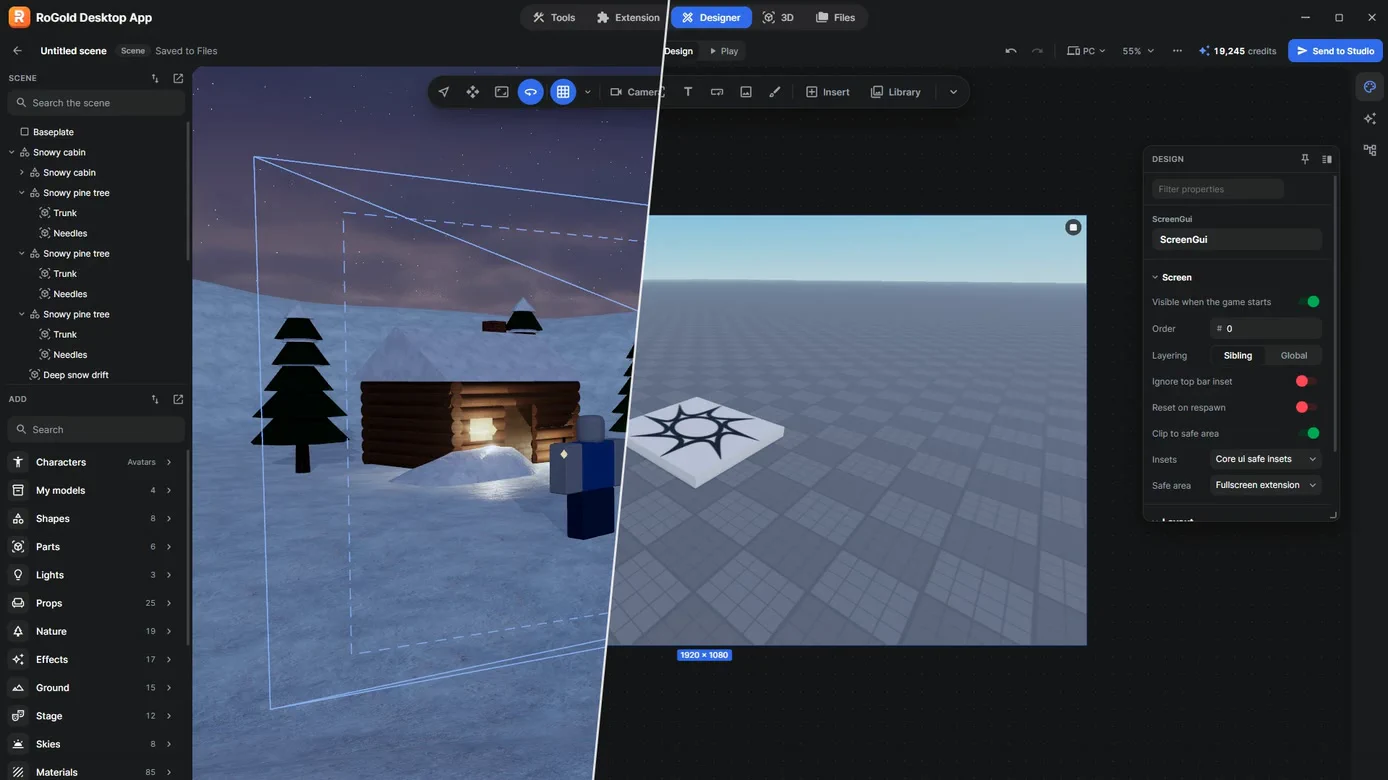Select the arrow pointer tool
The height and width of the screenshot is (780, 1388).
[444, 92]
